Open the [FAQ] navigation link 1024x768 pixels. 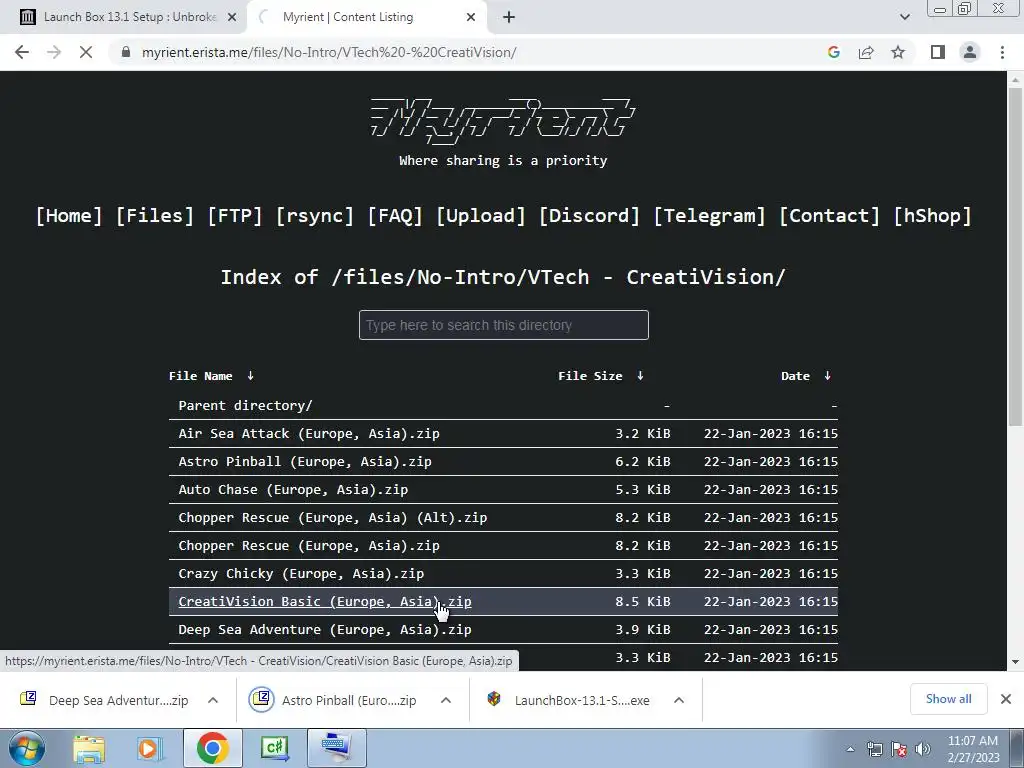pos(395,216)
